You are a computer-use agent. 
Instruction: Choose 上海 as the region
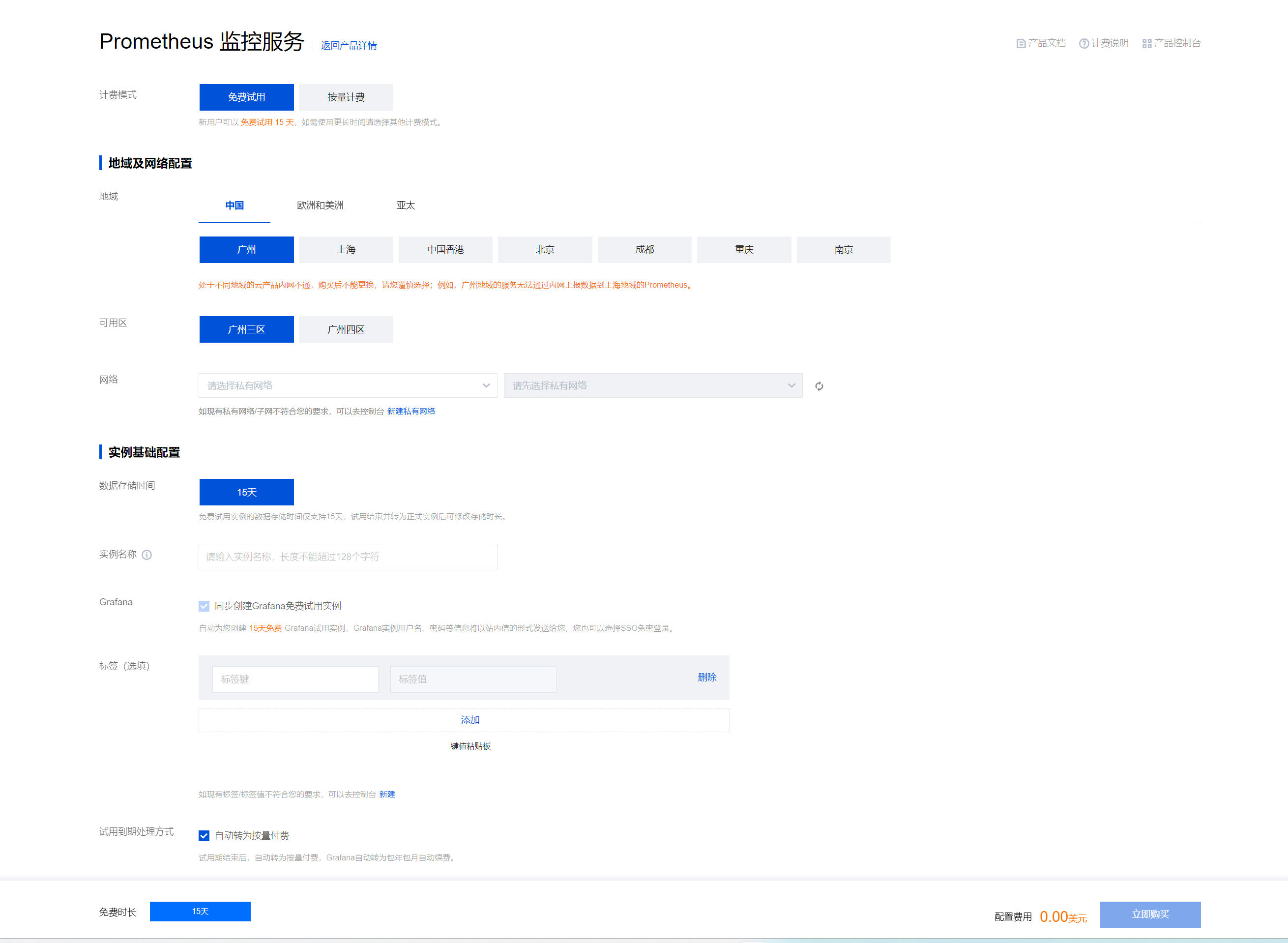coord(346,249)
